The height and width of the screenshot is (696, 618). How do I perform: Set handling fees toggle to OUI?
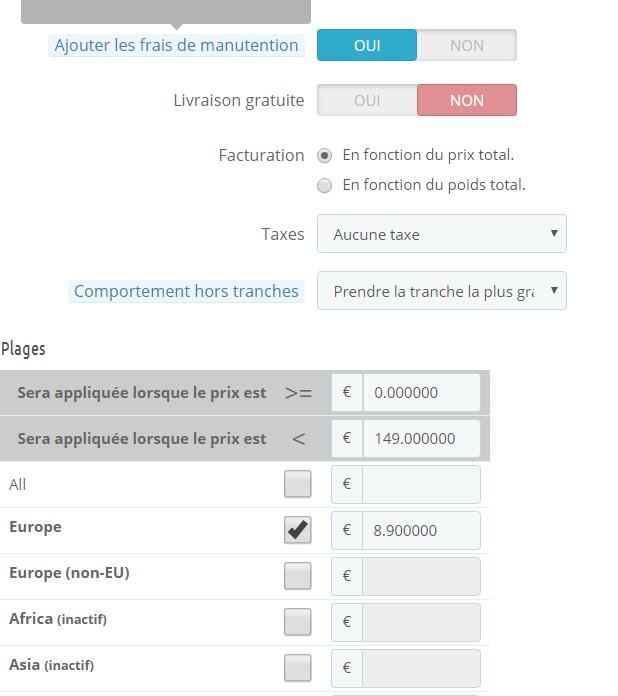pyautogui.click(x=367, y=45)
